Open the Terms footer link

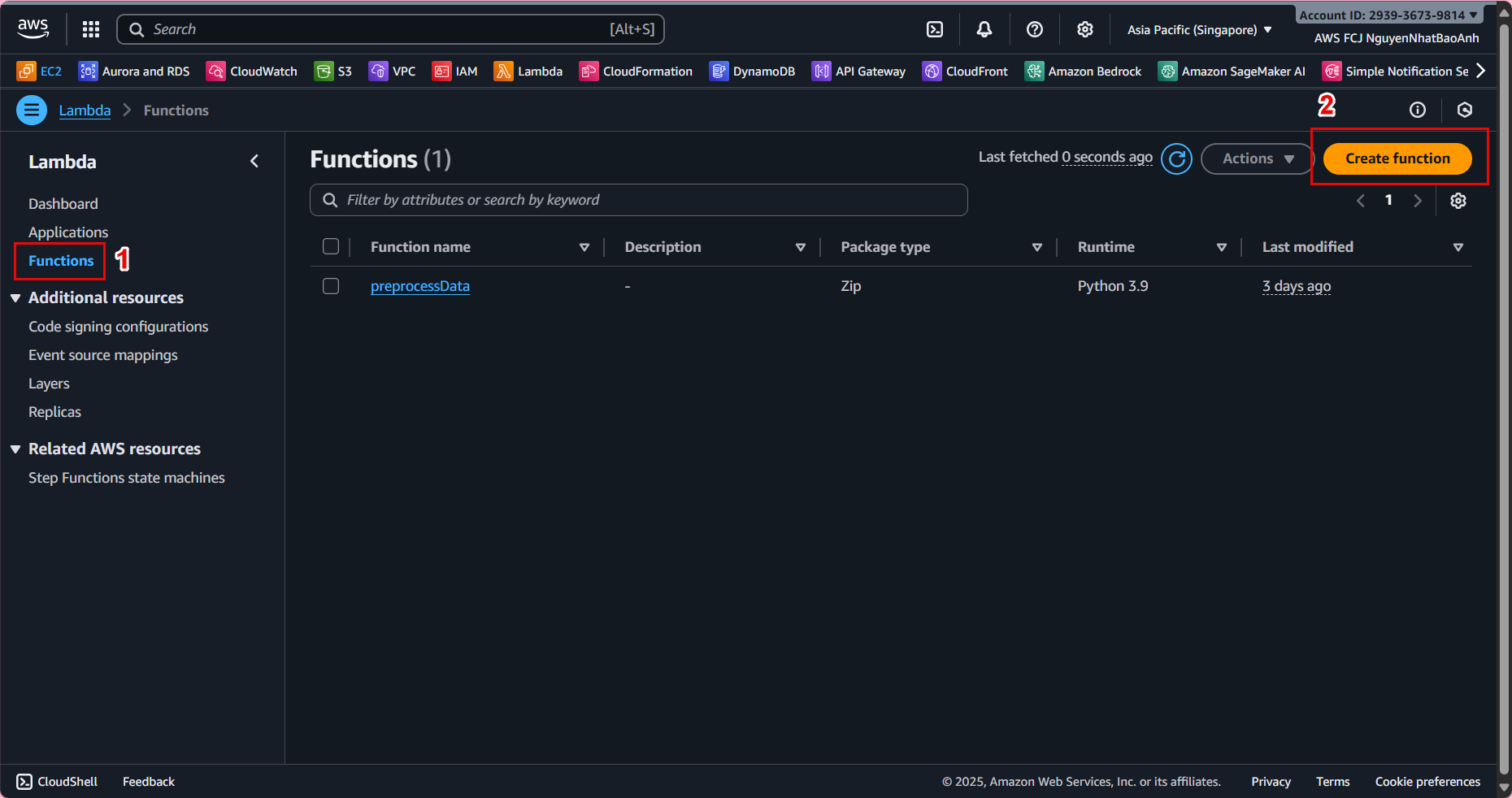coord(1333,782)
